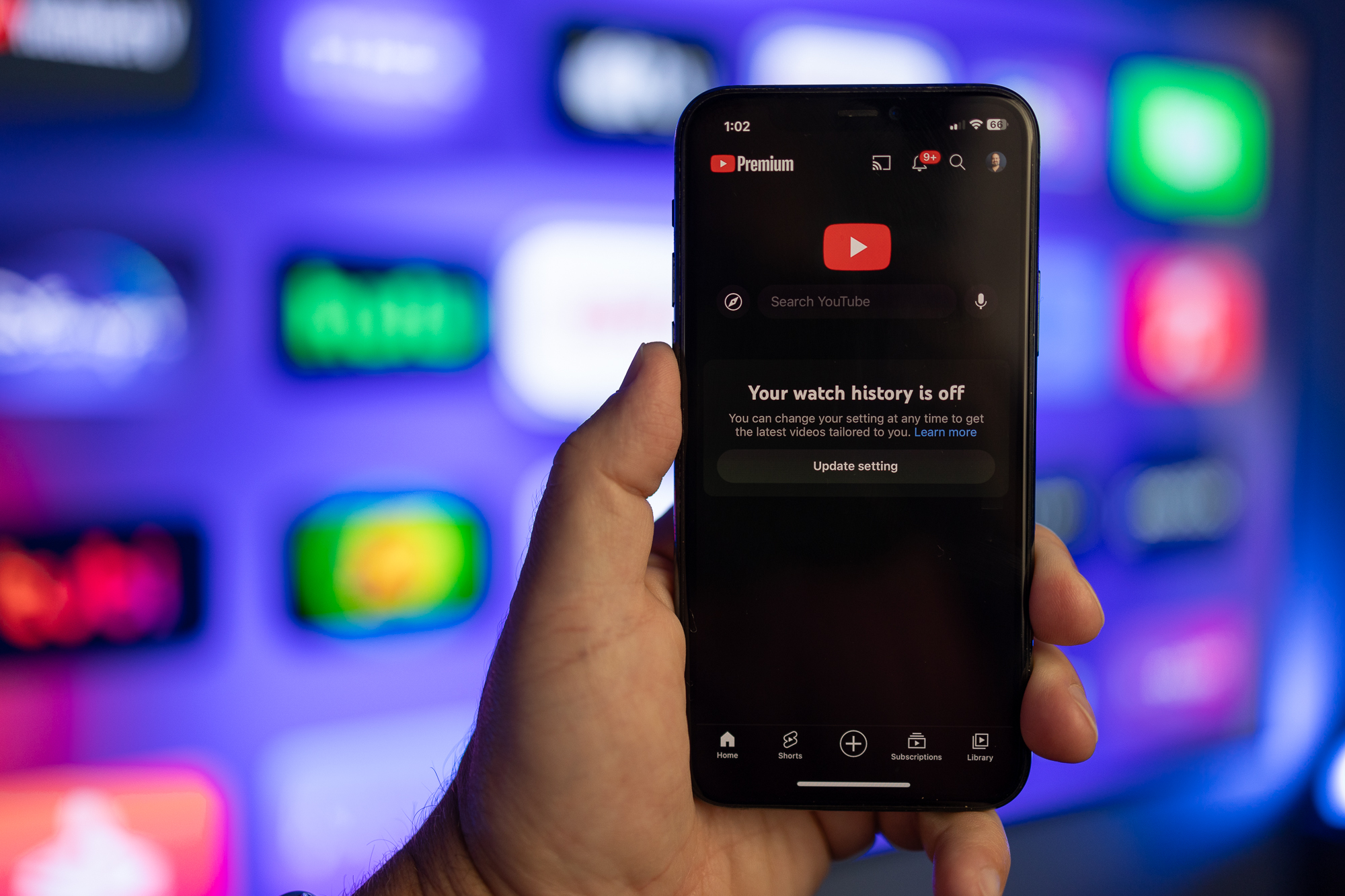Tap the search magnifier icon

(957, 162)
